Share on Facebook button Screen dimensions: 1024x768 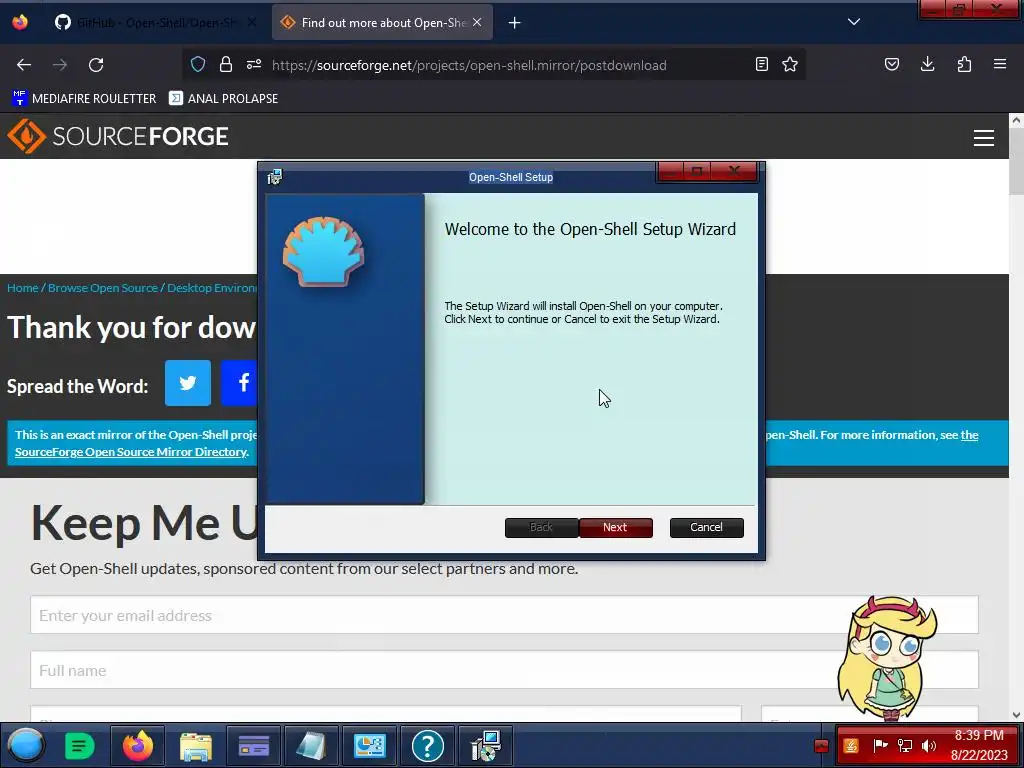pyautogui.click(x=240, y=383)
